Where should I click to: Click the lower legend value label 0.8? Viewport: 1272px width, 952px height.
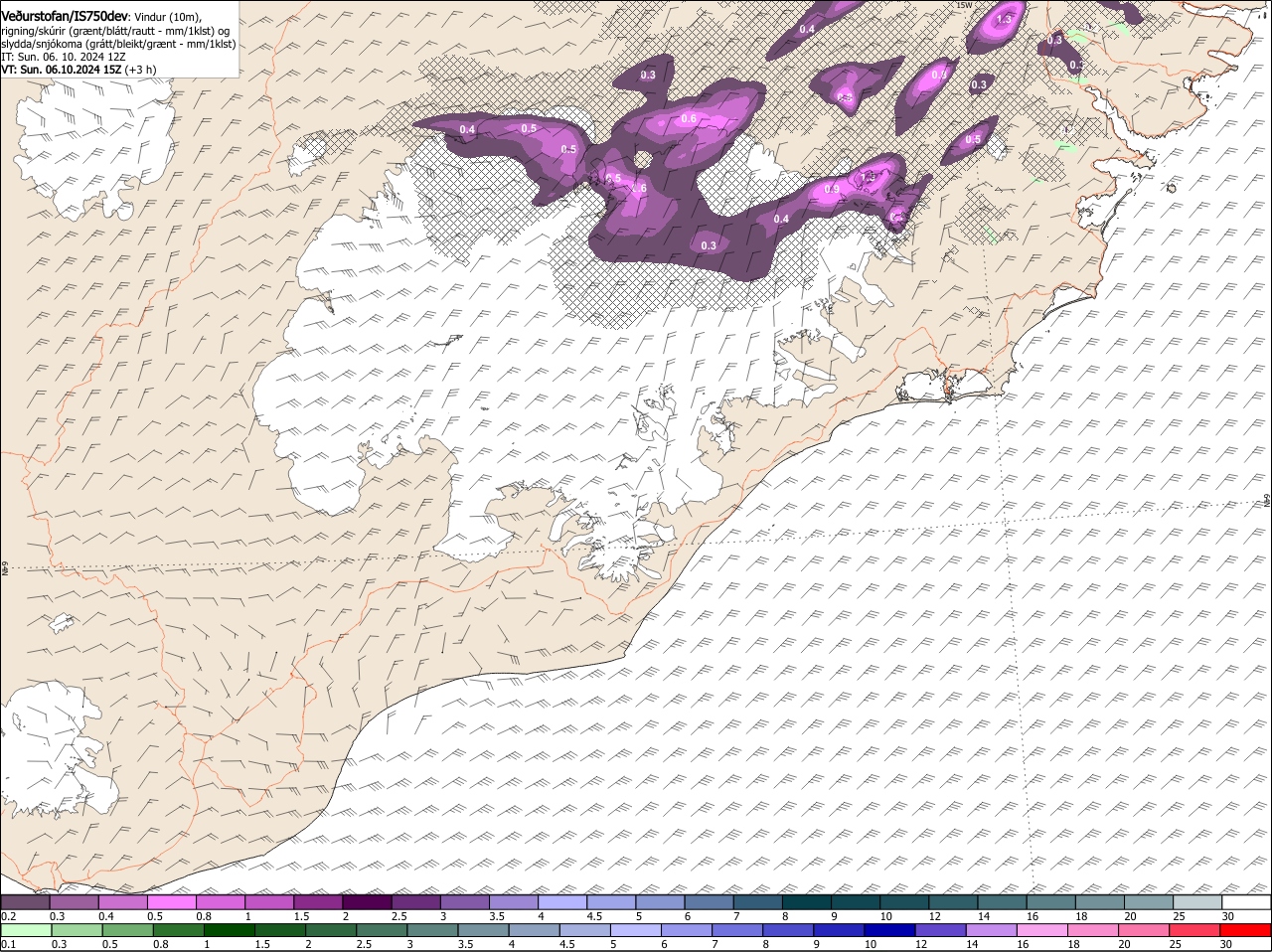[x=159, y=944]
